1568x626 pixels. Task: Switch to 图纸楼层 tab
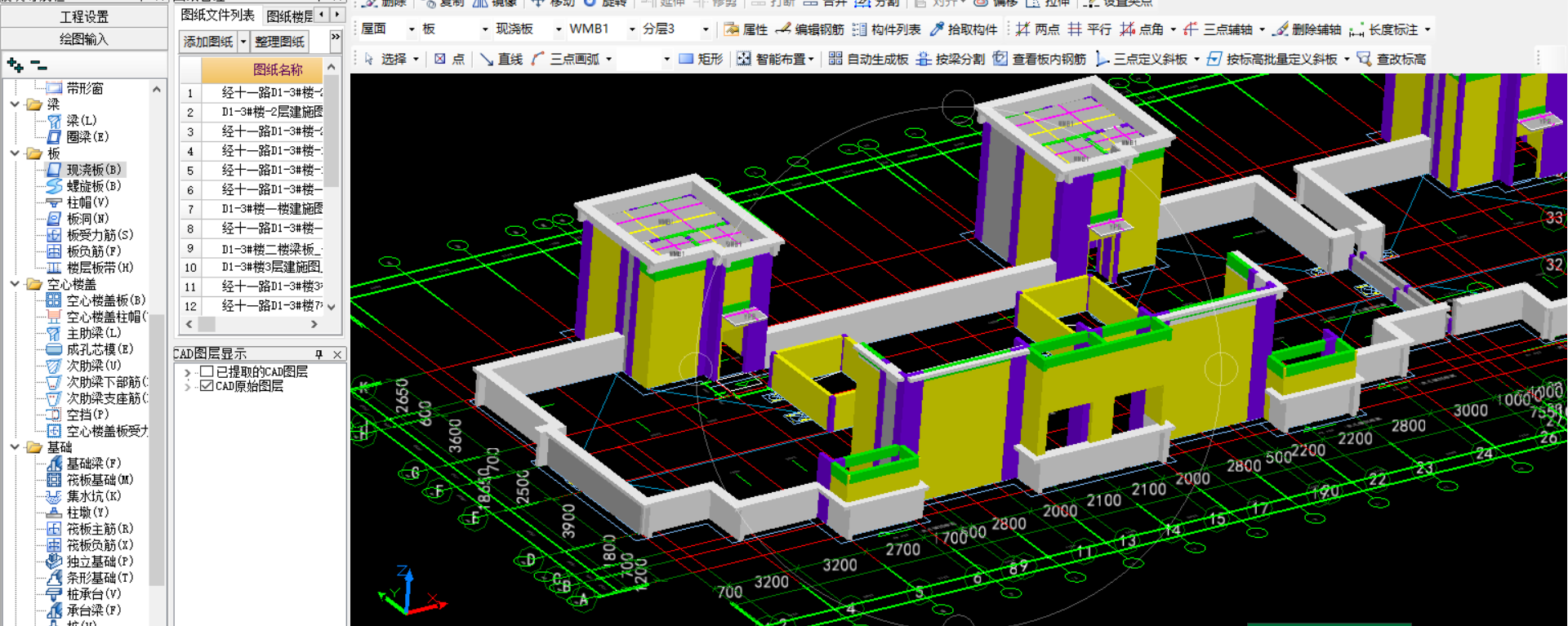(x=289, y=16)
